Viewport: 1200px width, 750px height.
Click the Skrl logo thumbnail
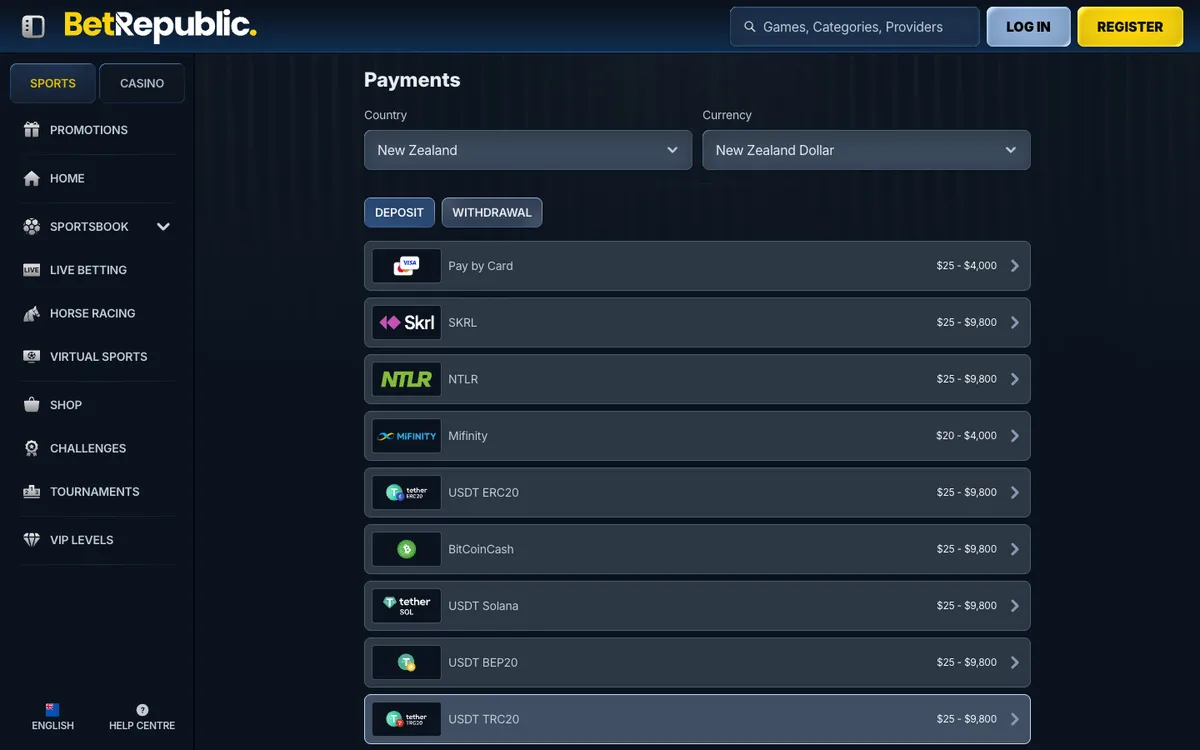click(x=407, y=323)
